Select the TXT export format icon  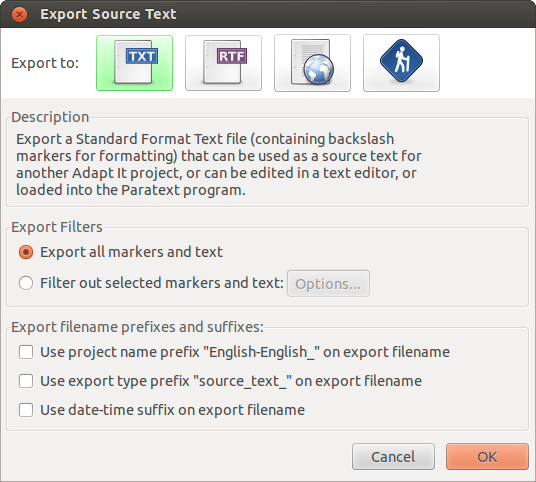pyautogui.click(x=134, y=63)
